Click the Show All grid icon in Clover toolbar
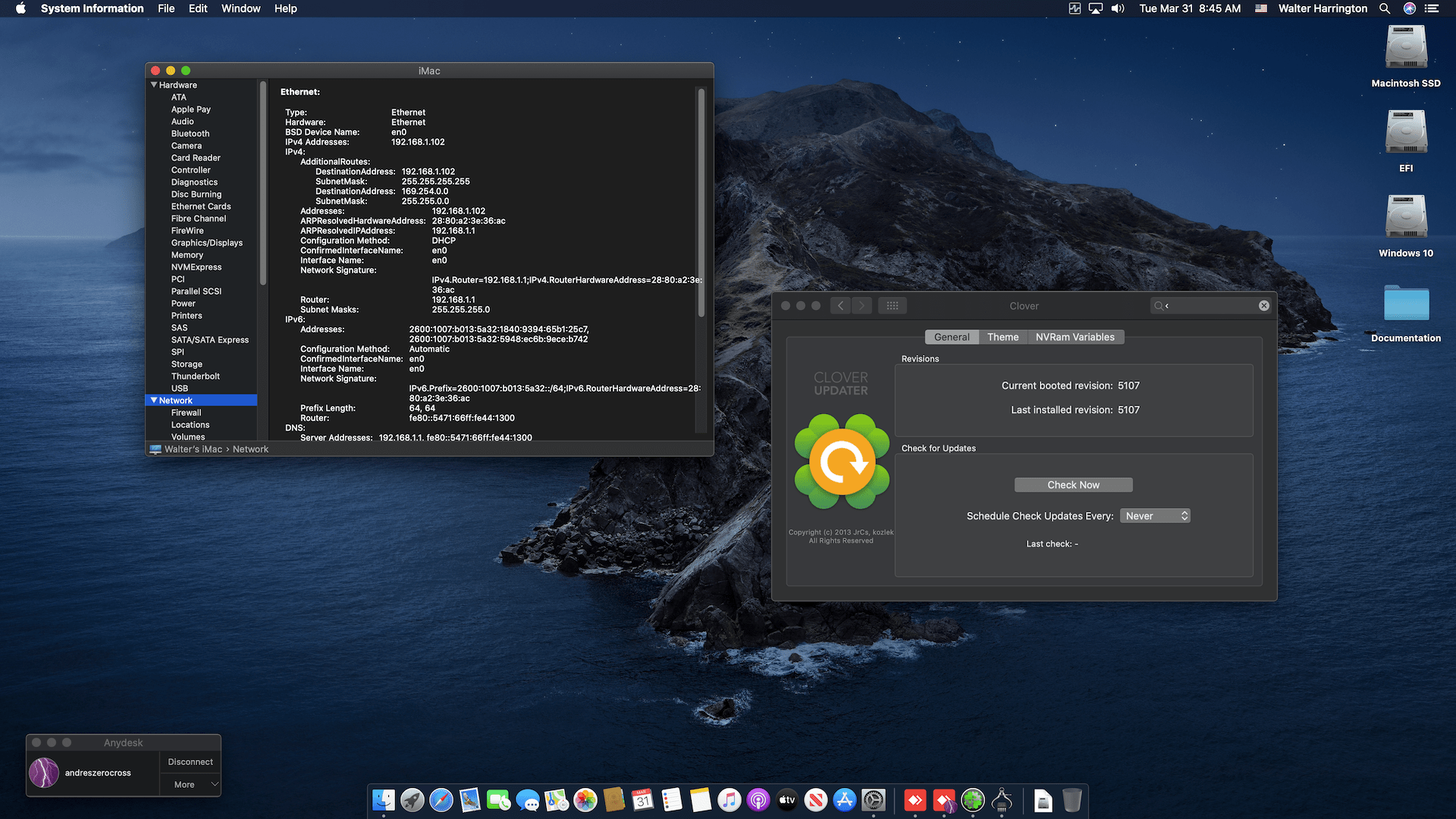 [892, 306]
